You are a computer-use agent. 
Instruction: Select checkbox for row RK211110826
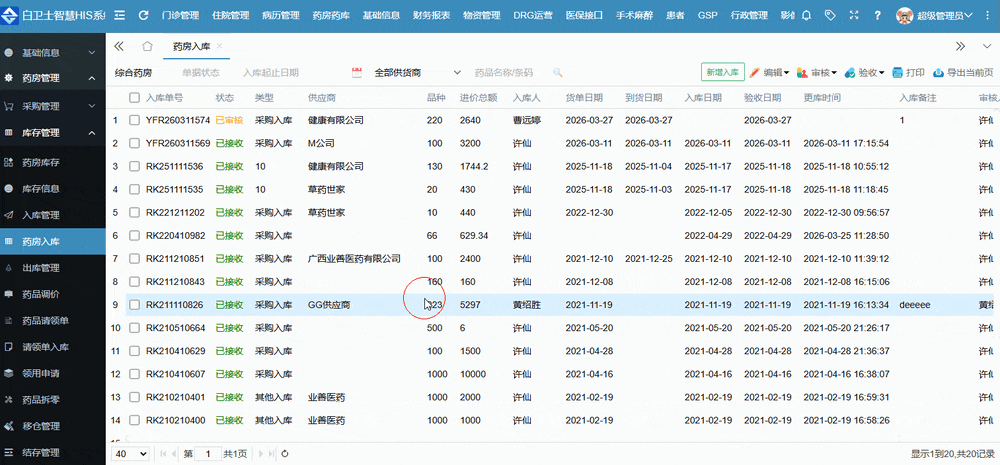click(x=134, y=304)
